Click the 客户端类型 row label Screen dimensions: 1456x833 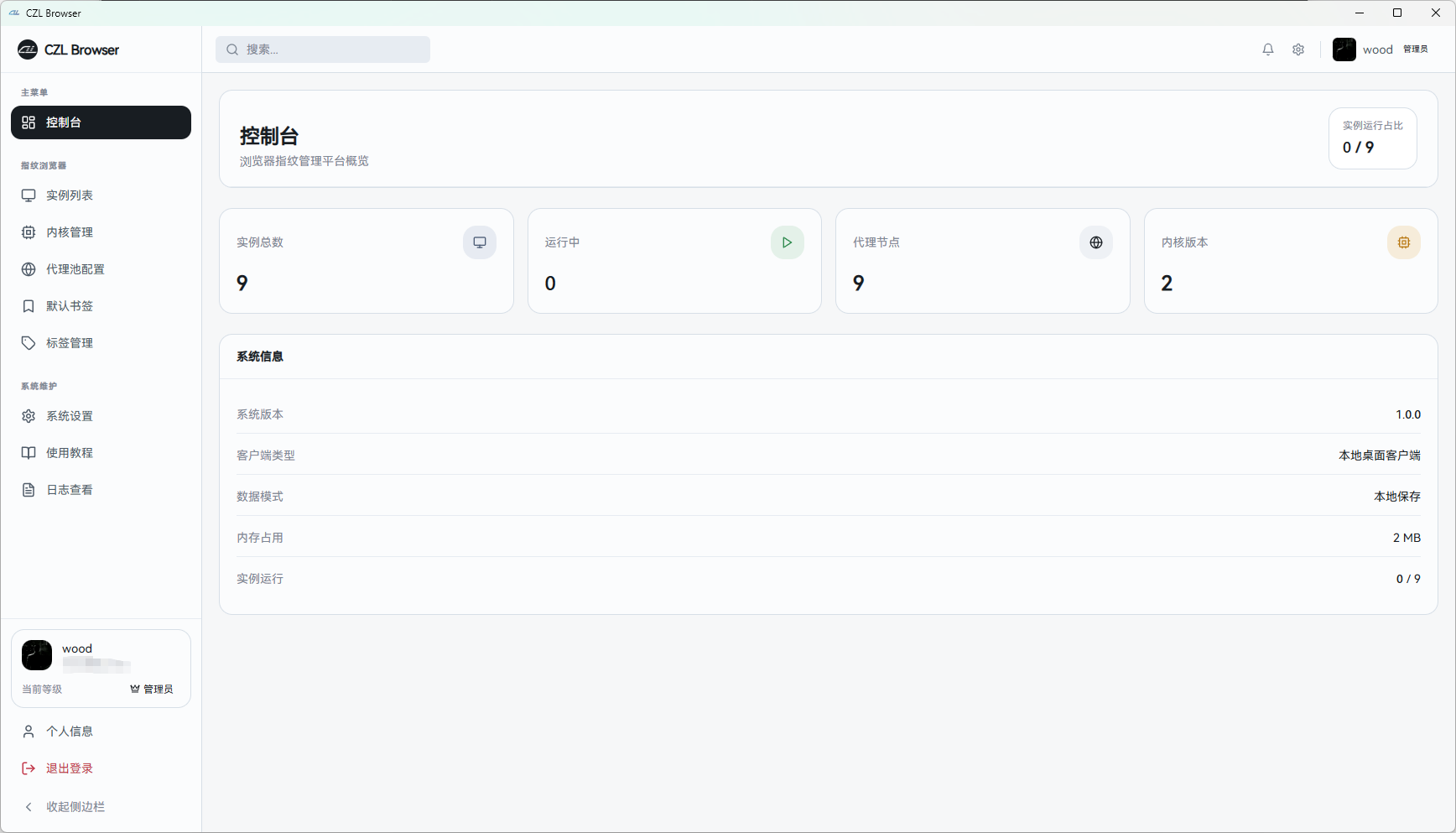coord(266,456)
